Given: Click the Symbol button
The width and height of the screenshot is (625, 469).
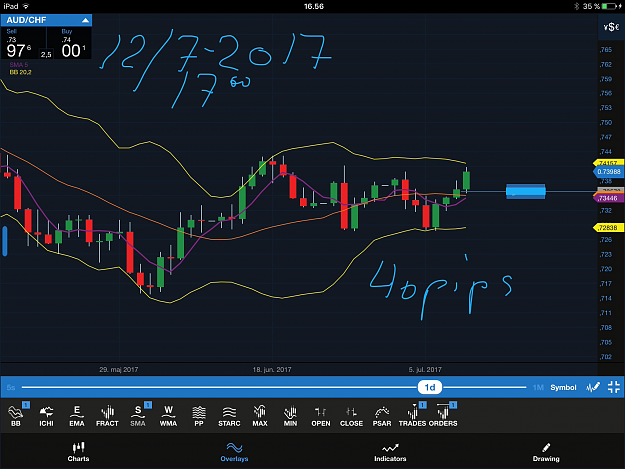Looking at the screenshot, I should (563, 387).
